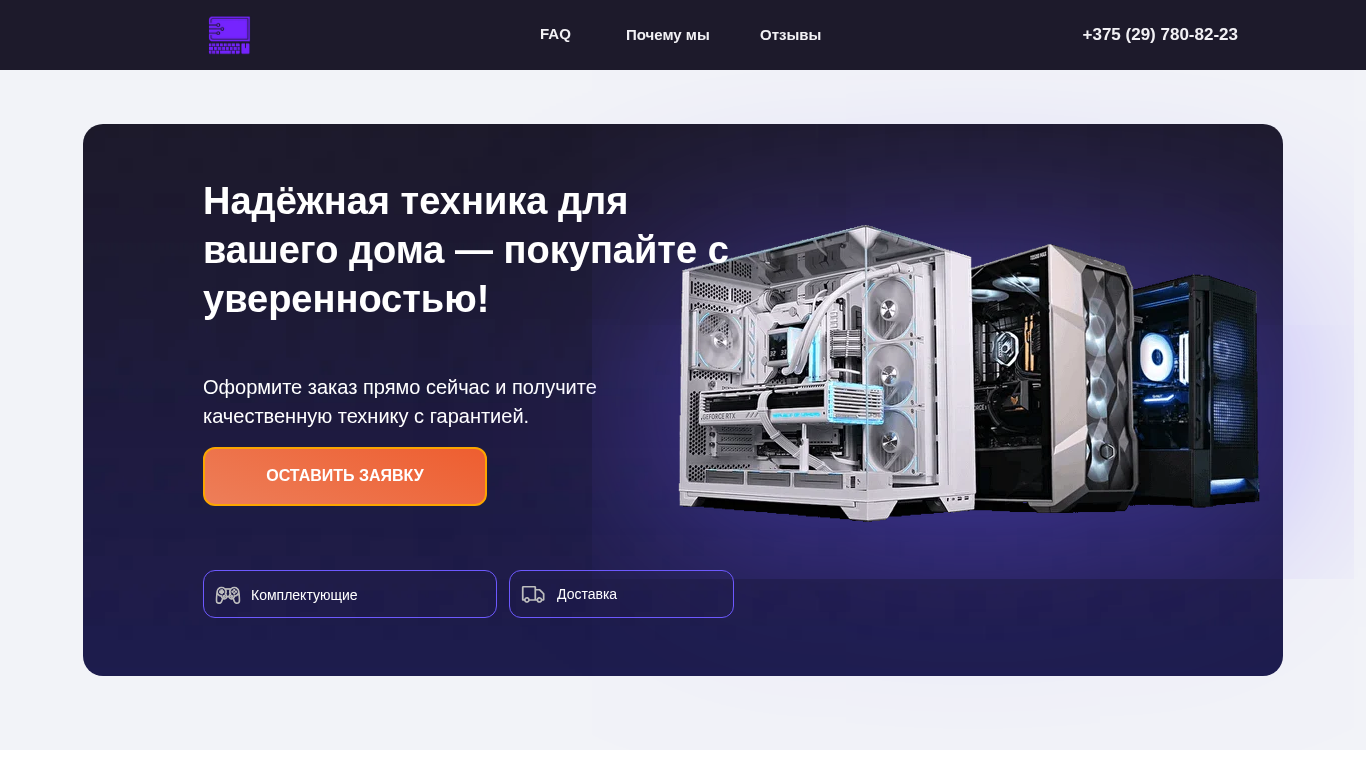Click the gamepad icon in Комплектующие
The width and height of the screenshot is (1366, 768).
point(228,595)
